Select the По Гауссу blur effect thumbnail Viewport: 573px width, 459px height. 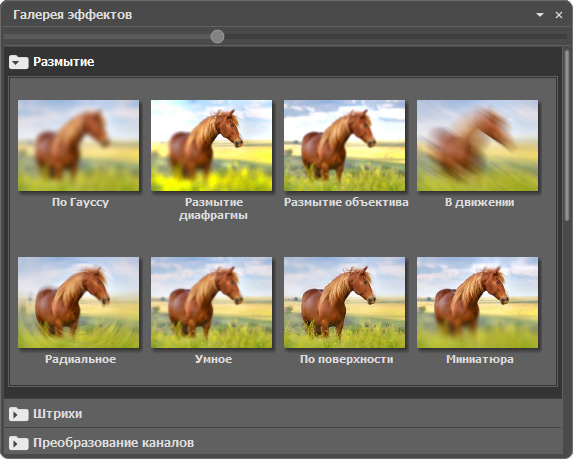click(x=79, y=145)
